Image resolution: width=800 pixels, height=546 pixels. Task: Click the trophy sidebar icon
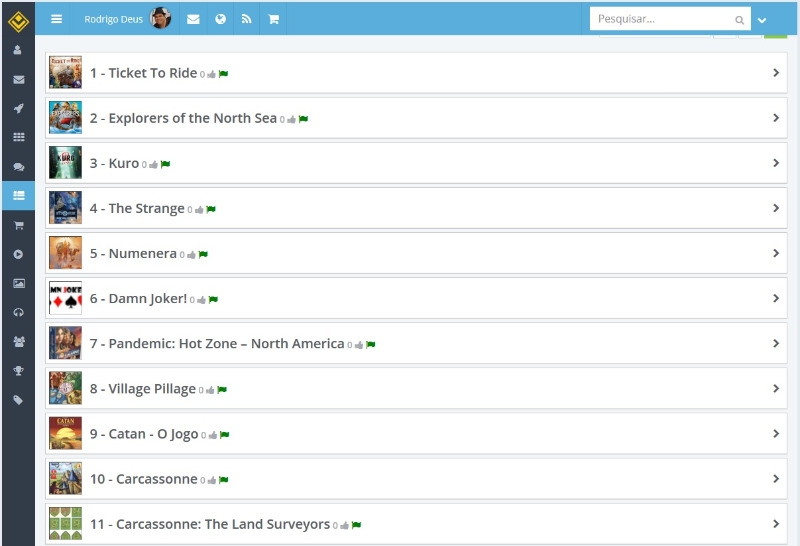[x=18, y=371]
